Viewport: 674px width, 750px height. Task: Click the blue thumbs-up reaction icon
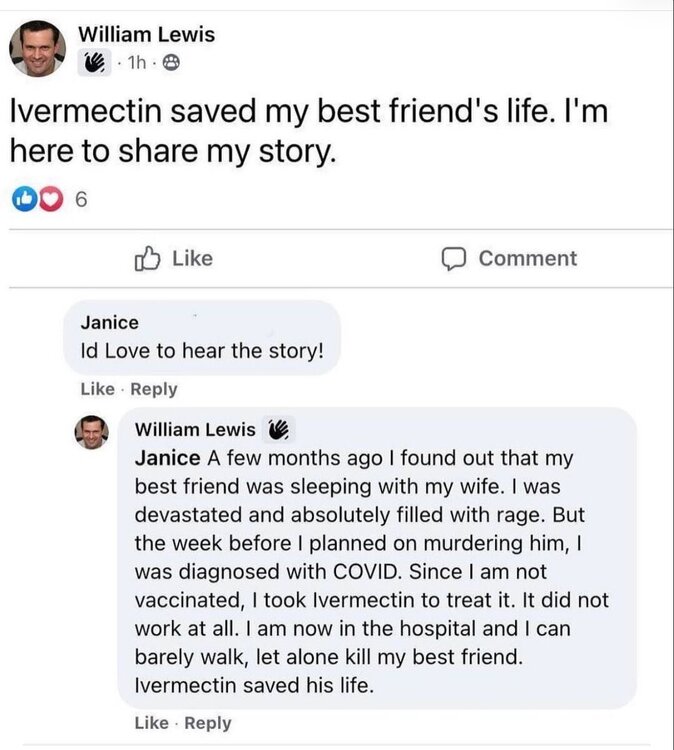click(x=21, y=200)
